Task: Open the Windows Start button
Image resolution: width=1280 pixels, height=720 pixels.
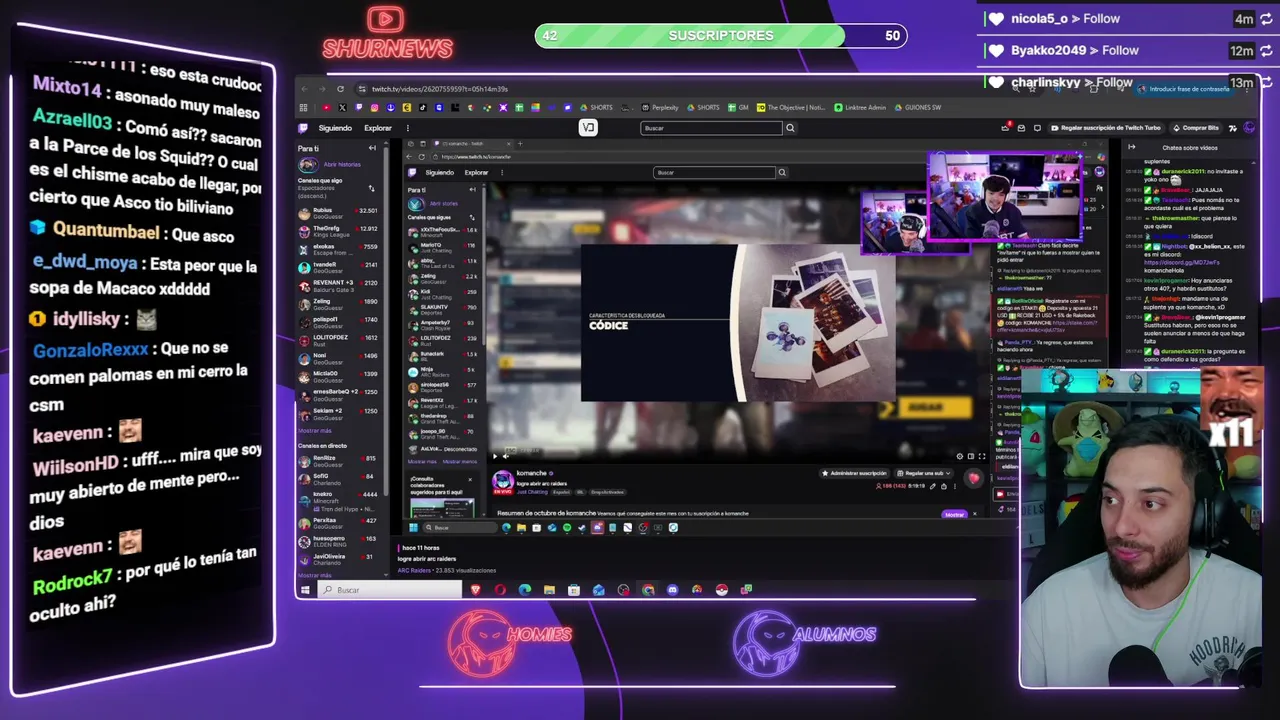Action: (306, 590)
